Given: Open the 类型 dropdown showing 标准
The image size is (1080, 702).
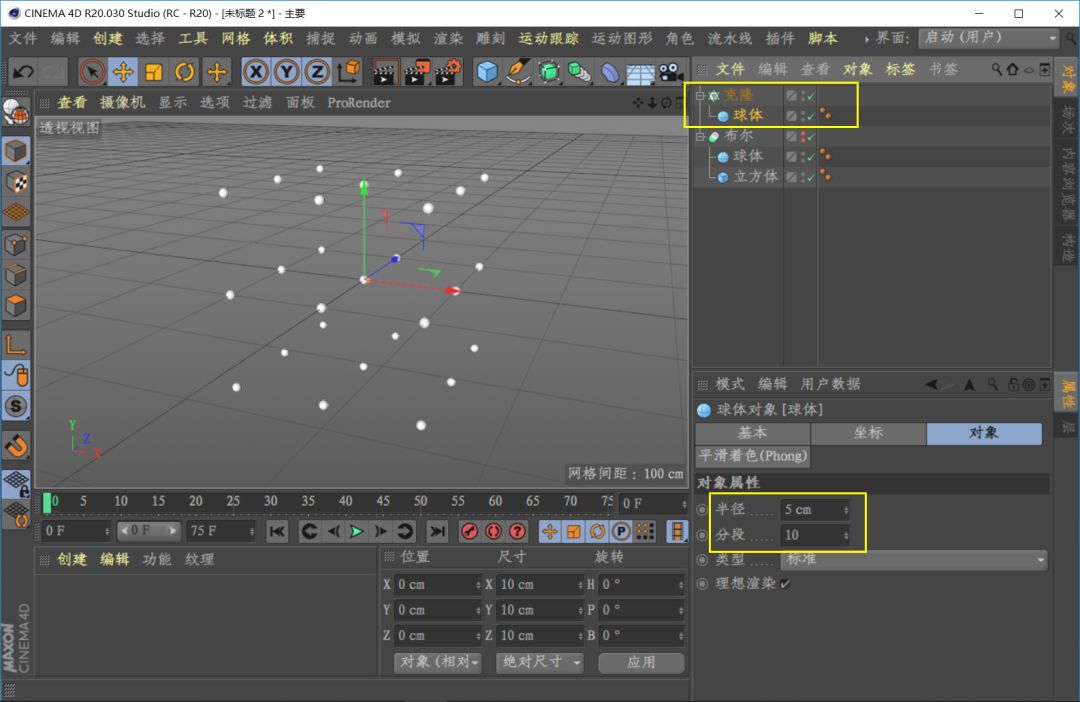Looking at the screenshot, I should click(x=913, y=559).
